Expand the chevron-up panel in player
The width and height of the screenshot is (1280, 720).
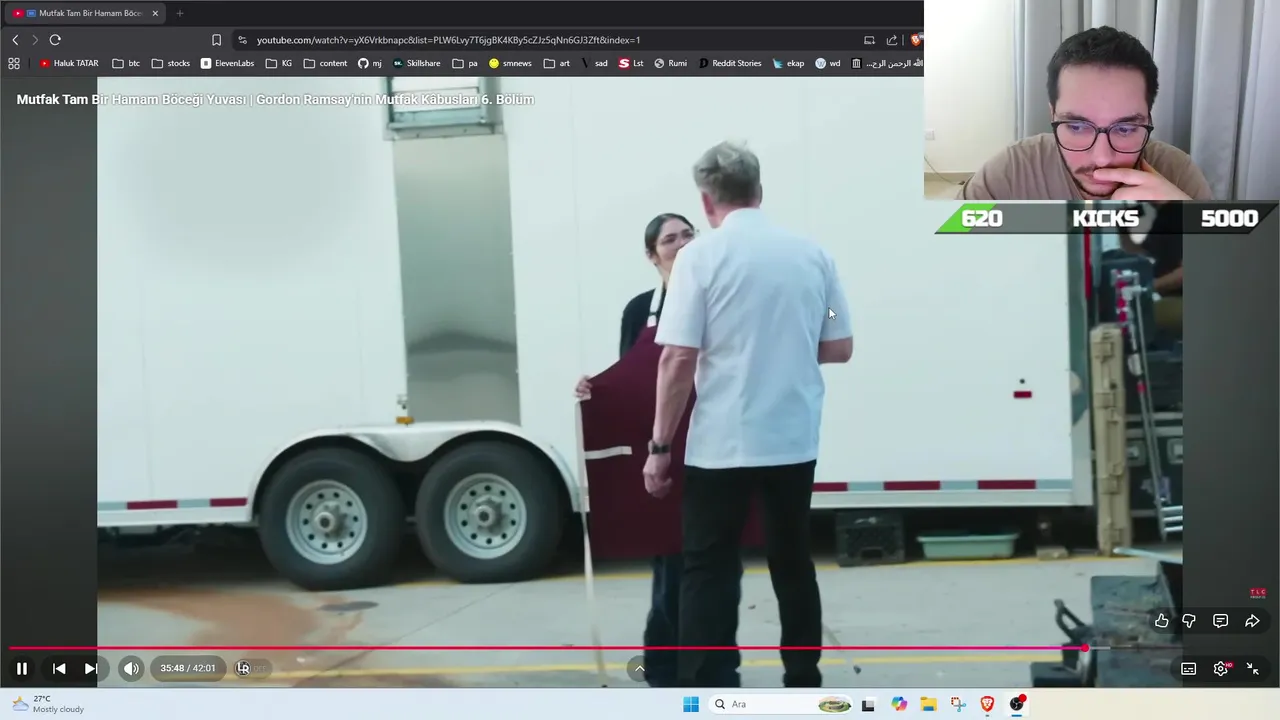(640, 668)
